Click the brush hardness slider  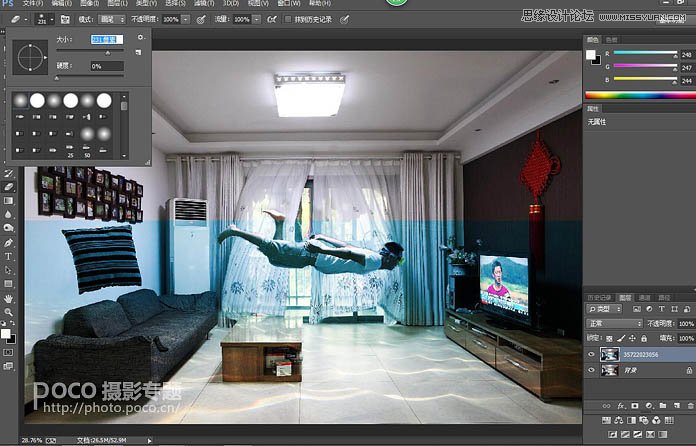click(x=90, y=76)
